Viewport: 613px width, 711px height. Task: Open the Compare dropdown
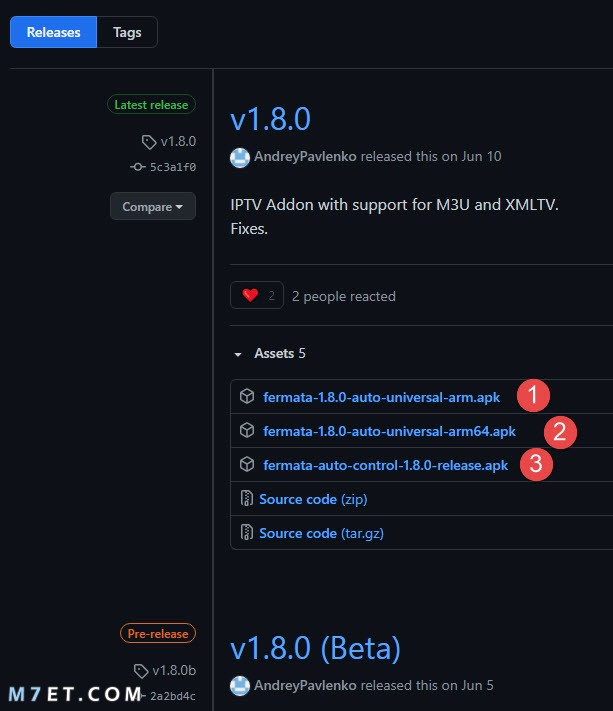[x=153, y=206]
